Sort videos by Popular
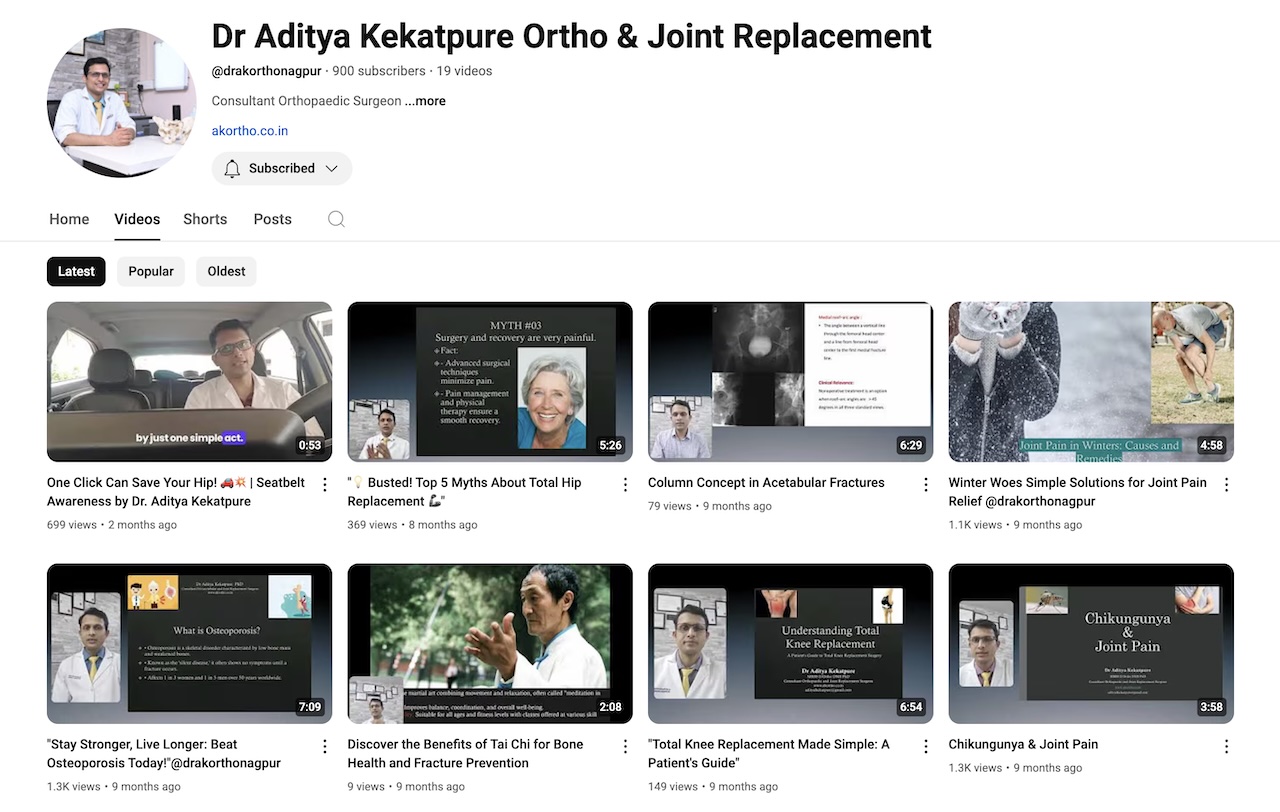 coord(151,271)
